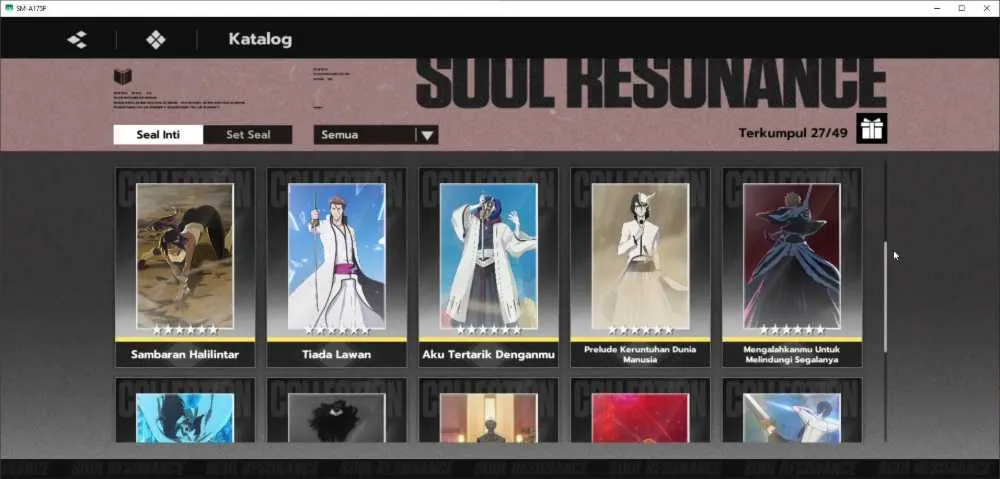Maximize the SM-A175F window
1000x479 pixels.
point(961,8)
